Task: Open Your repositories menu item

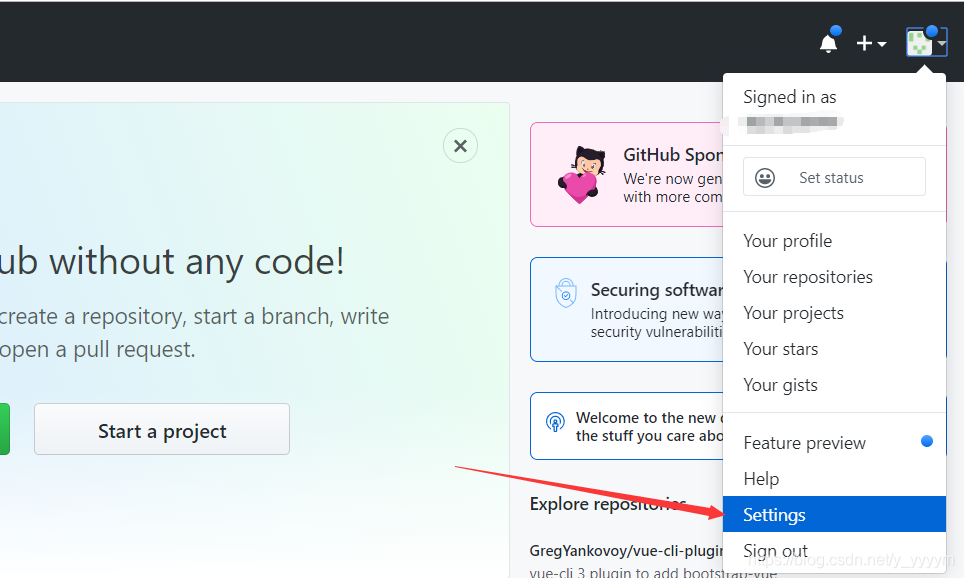Action: tap(834, 277)
